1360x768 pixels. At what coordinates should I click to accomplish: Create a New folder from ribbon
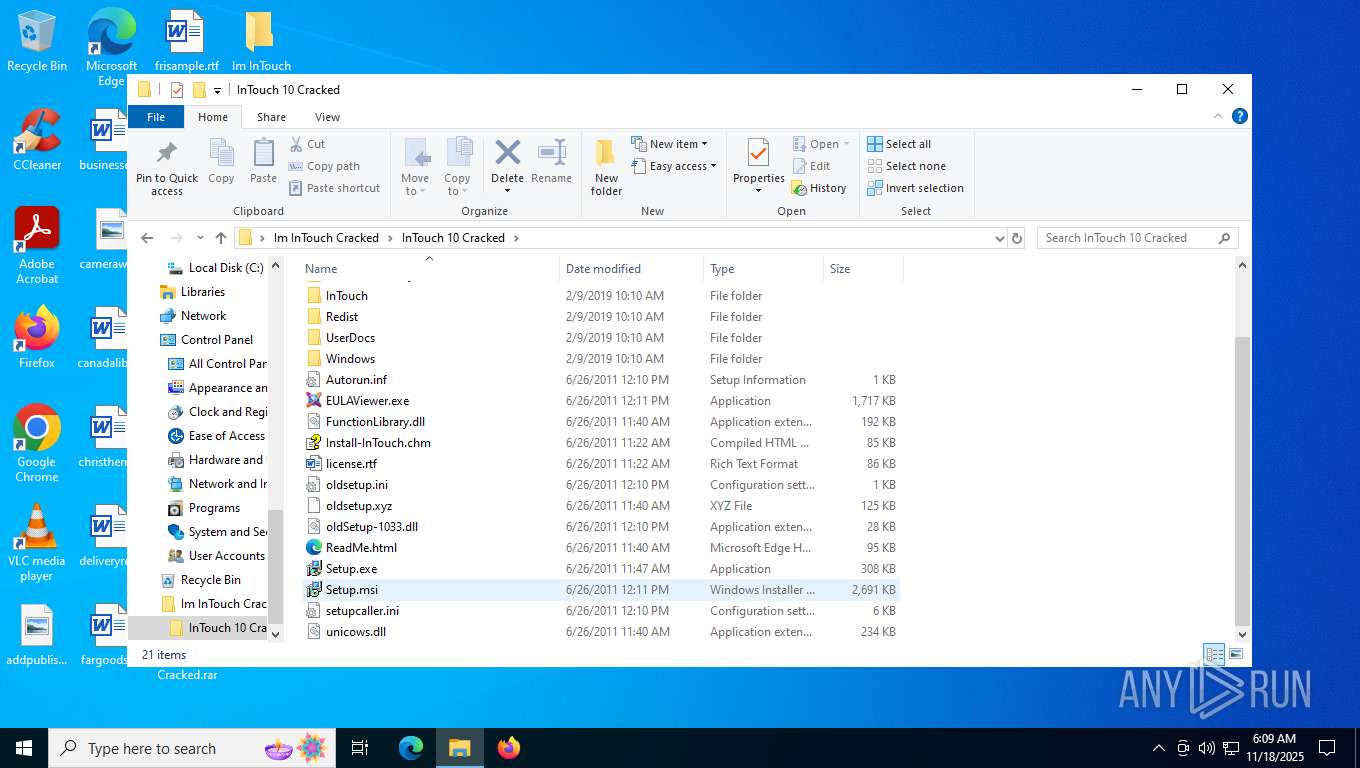coord(606,167)
